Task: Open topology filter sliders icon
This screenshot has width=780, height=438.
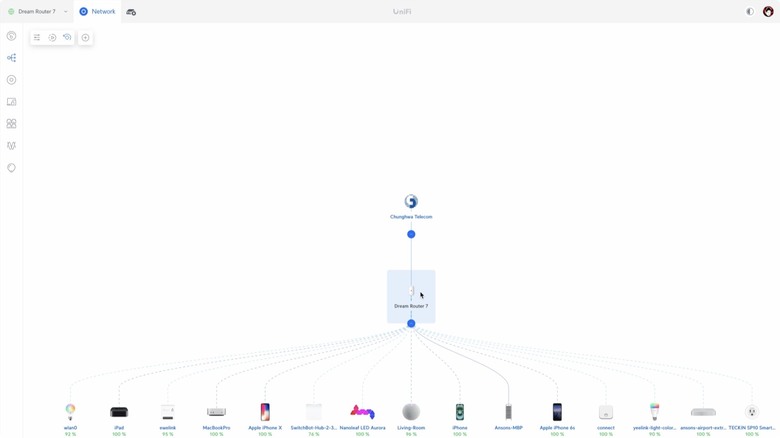Action: click(x=37, y=37)
